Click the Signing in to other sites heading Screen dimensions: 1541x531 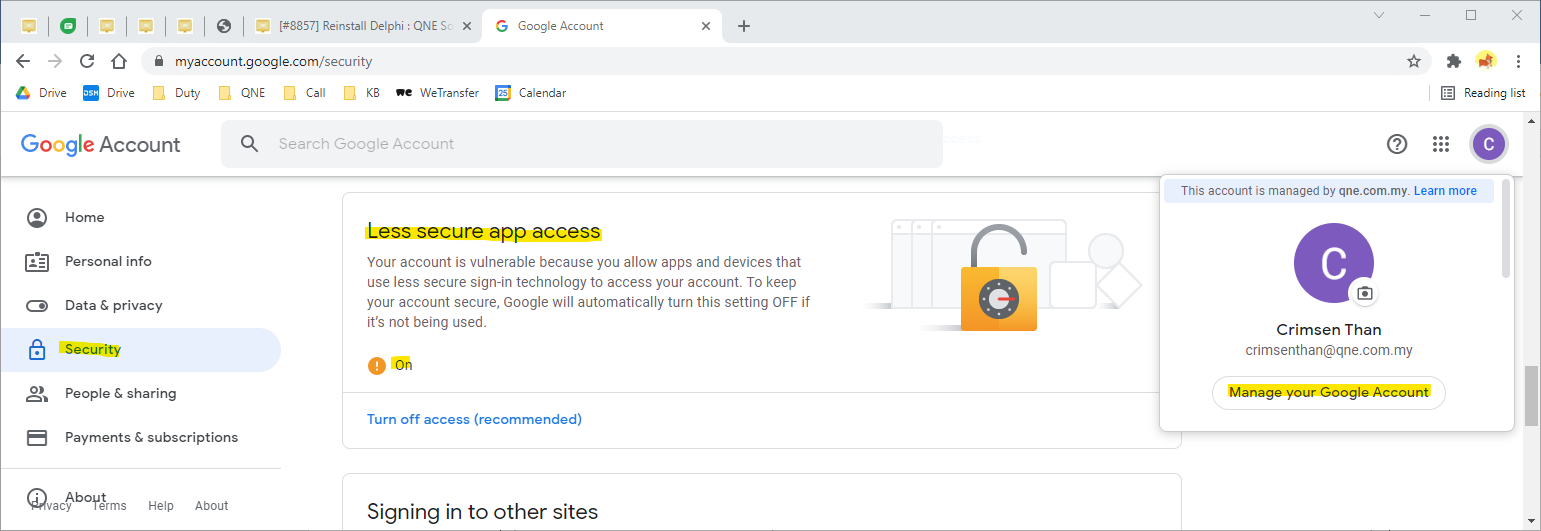pos(483,512)
